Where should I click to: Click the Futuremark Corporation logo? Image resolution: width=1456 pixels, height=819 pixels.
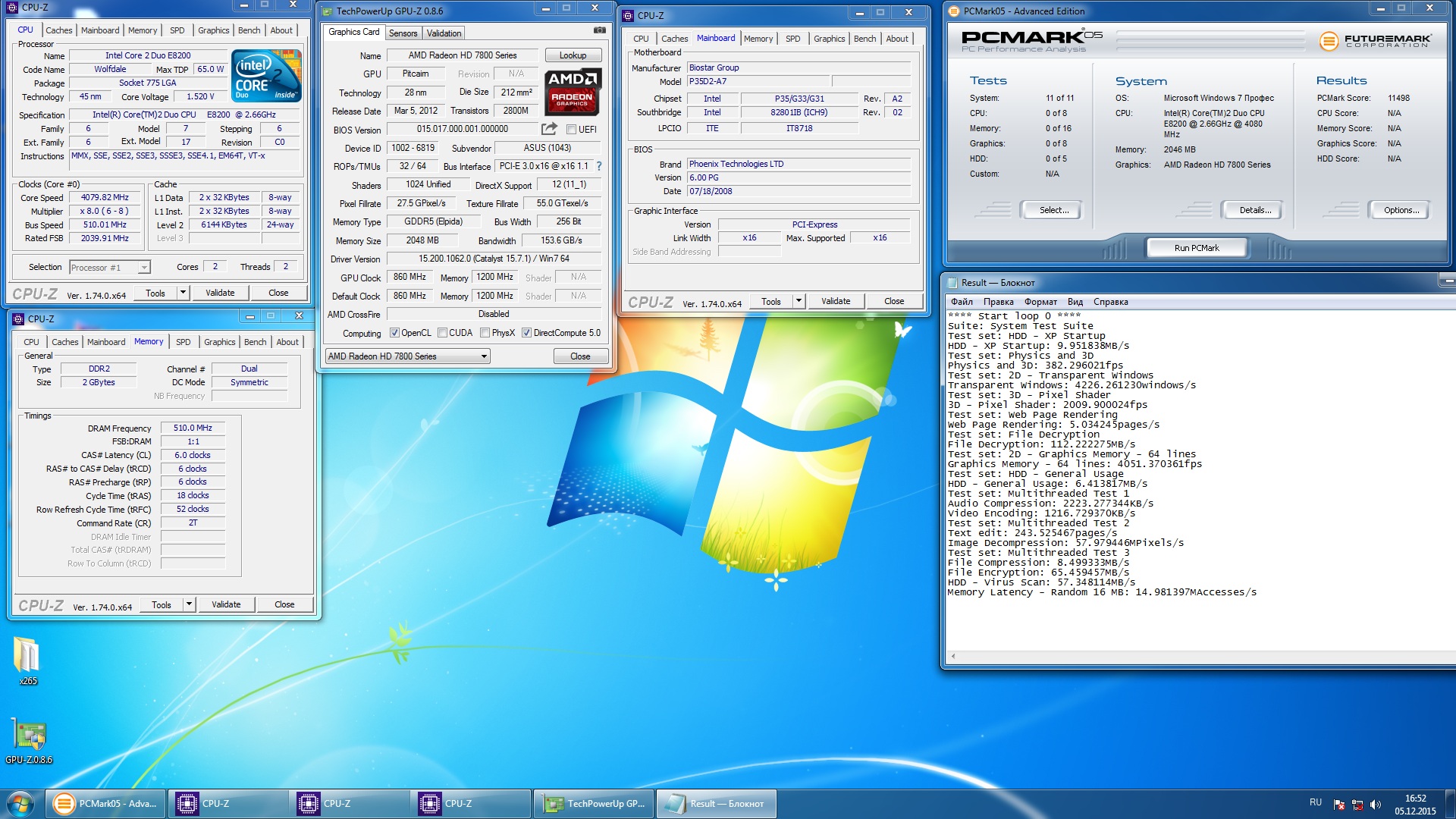(1375, 41)
